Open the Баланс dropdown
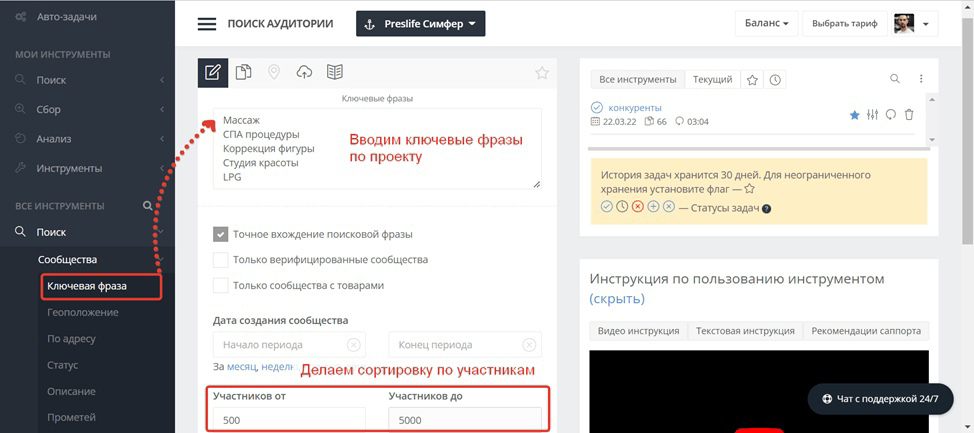The image size is (974, 433). coord(767,24)
